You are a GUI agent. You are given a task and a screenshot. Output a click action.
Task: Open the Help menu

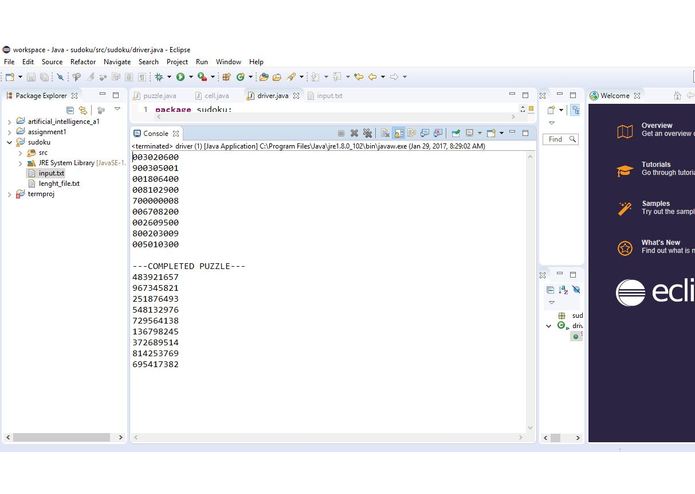[256, 62]
